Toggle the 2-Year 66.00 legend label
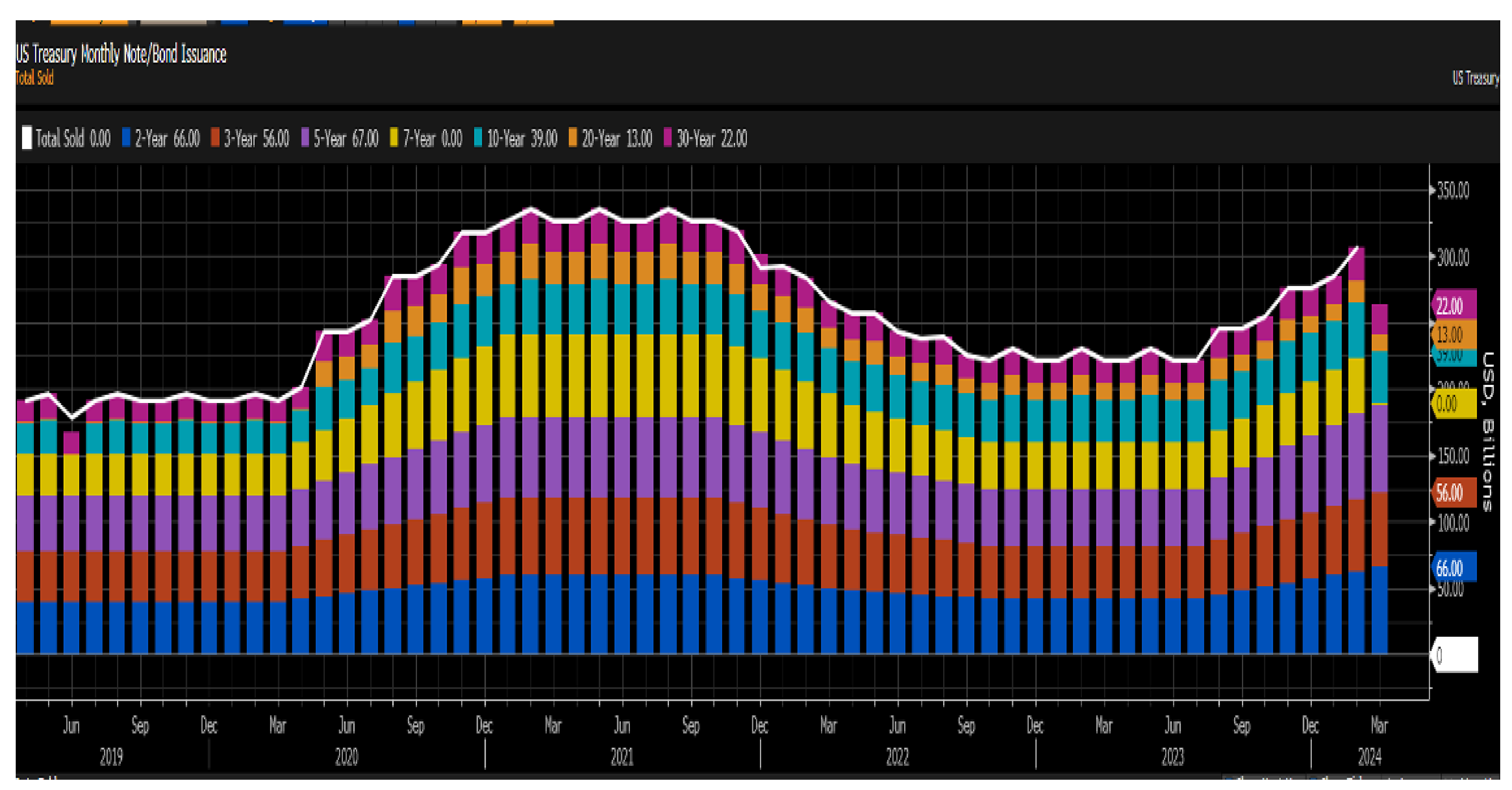This screenshot has height=790, width=1512. (x=167, y=139)
